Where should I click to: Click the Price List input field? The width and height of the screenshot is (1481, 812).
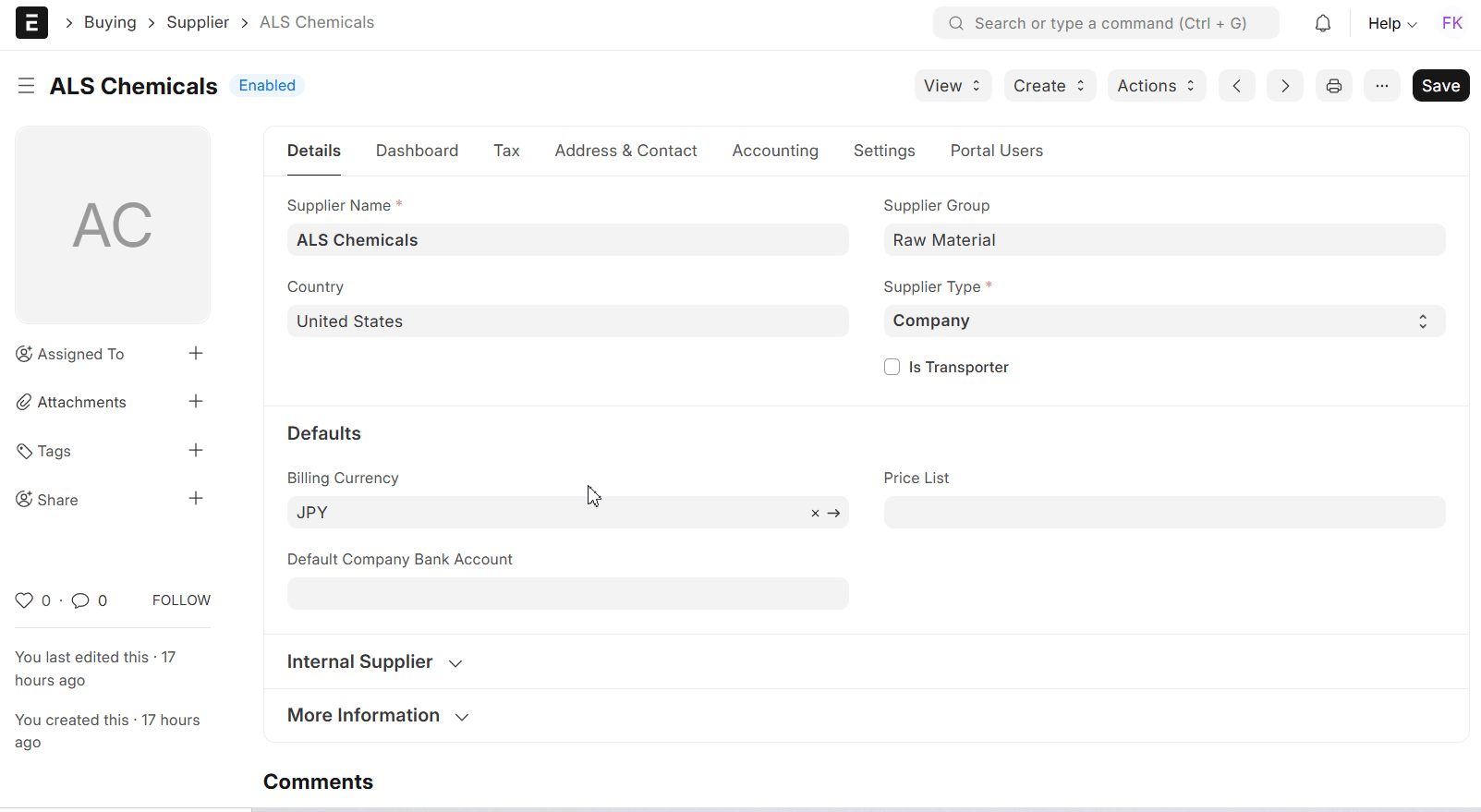[1163, 513]
